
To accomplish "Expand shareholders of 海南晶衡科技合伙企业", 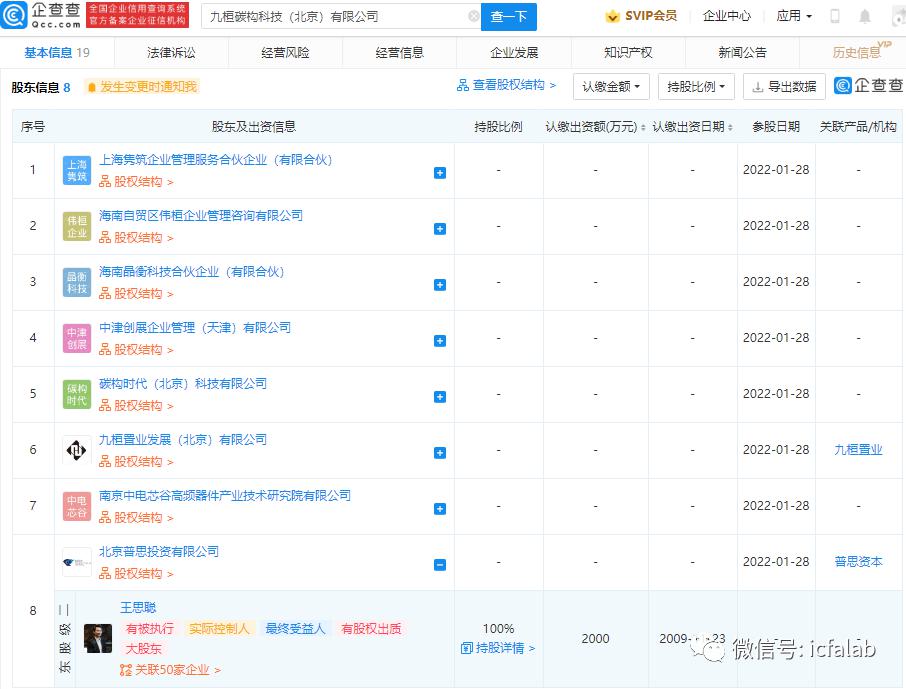I will coord(440,285).
